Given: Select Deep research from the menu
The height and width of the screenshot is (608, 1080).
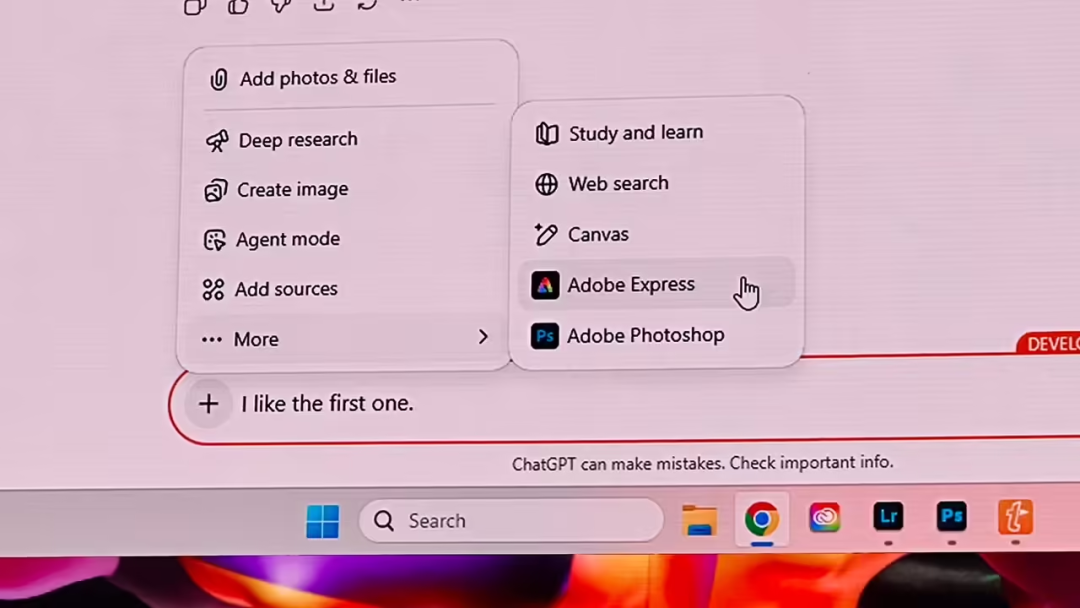Looking at the screenshot, I should coord(348,140).
